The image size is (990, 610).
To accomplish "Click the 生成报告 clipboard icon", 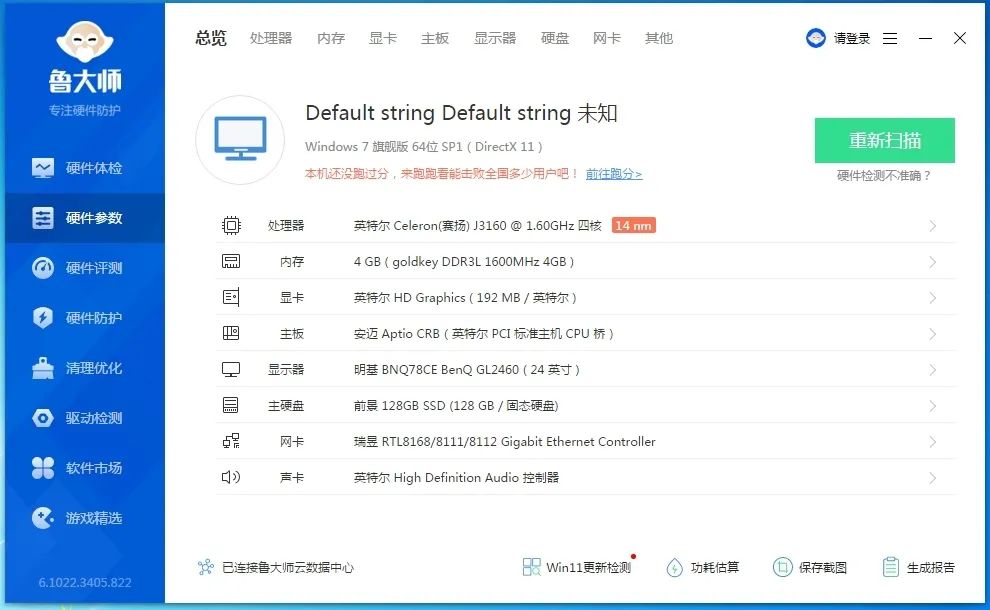I will pos(891,567).
